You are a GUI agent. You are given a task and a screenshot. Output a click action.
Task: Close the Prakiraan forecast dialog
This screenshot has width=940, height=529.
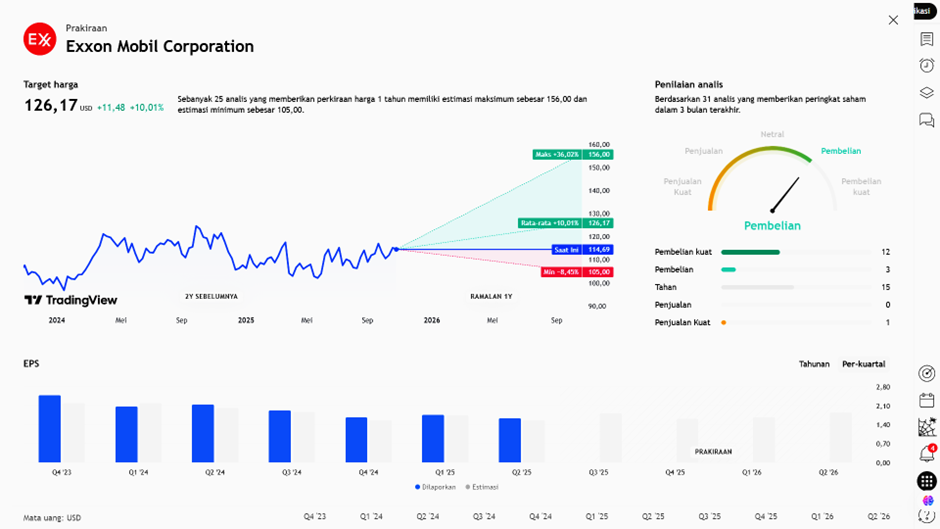893,20
